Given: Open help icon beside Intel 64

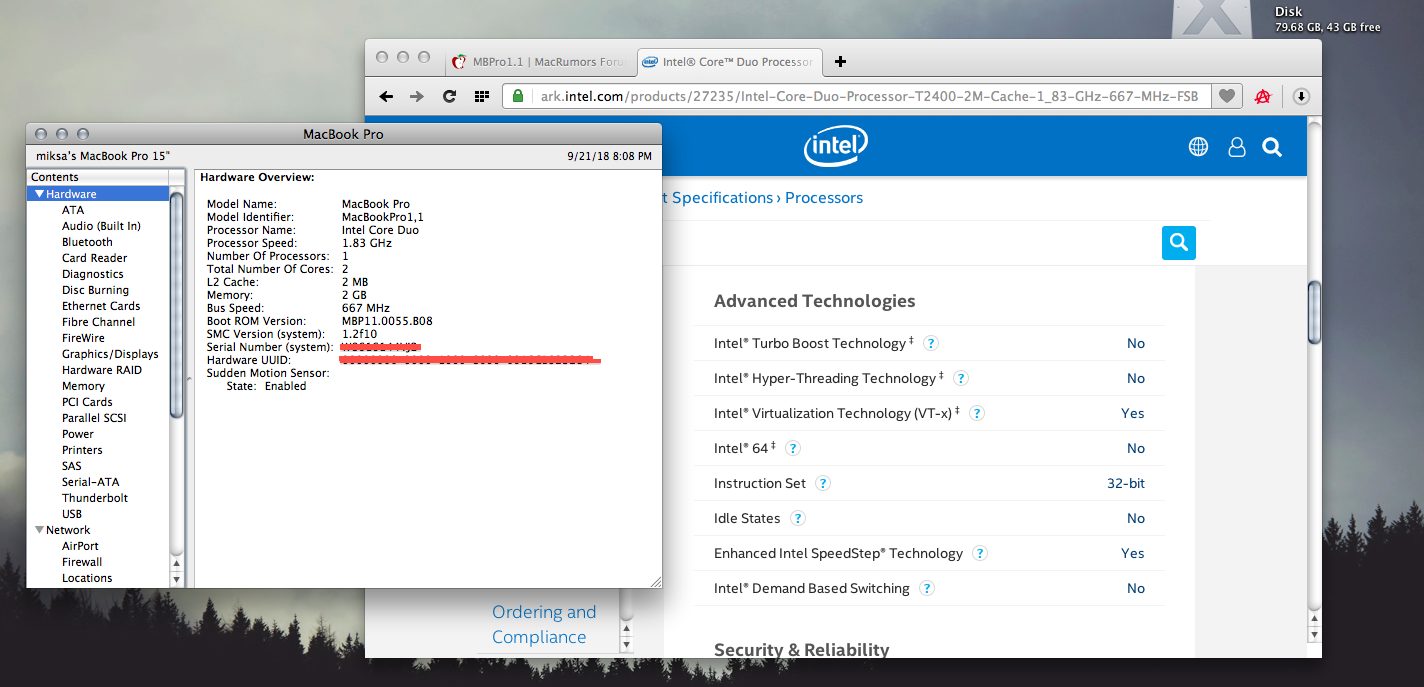Looking at the screenshot, I should tap(793, 448).
